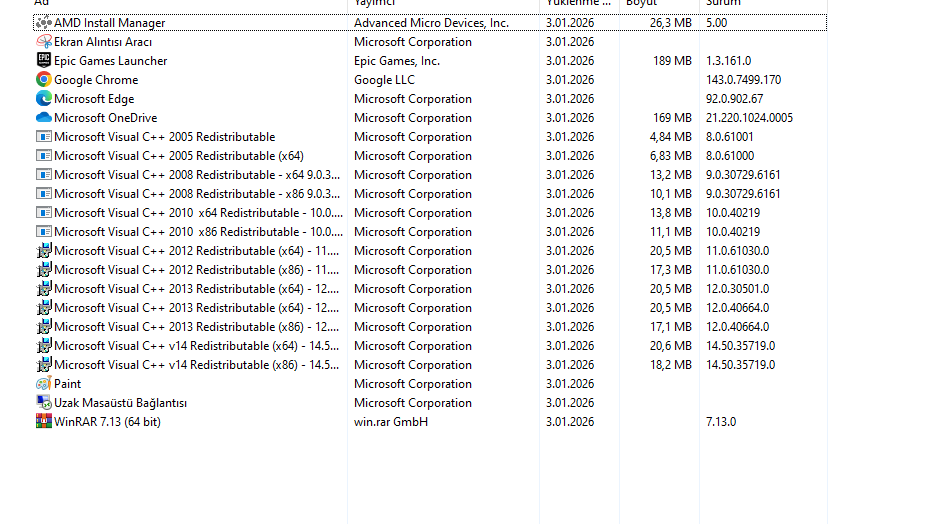Viewport: 937px width, 524px height.
Task: Click icon of Visual C++ 2012 Redistributable (x86)
Action: (44, 270)
